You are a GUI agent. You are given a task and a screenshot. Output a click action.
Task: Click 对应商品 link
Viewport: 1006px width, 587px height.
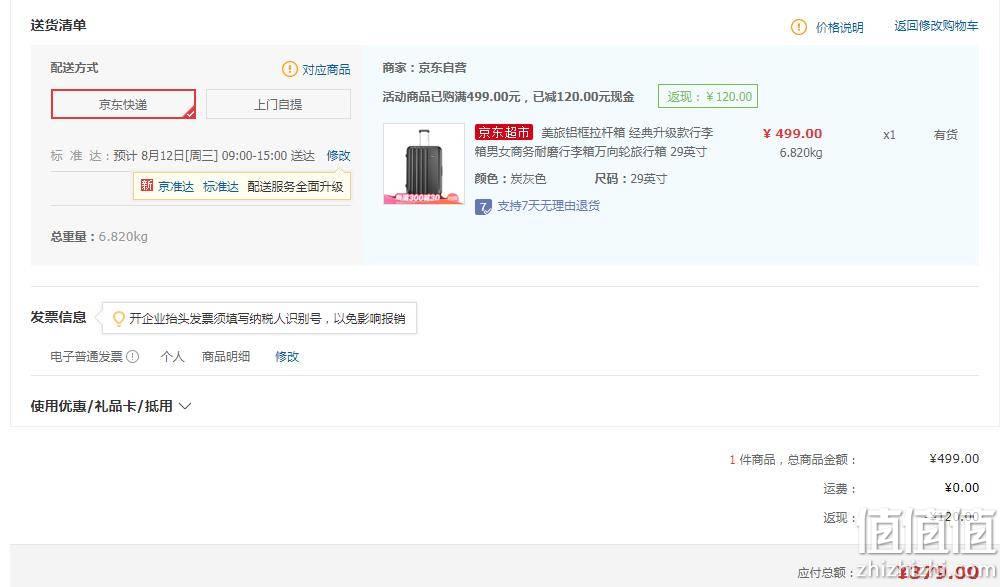(326, 69)
